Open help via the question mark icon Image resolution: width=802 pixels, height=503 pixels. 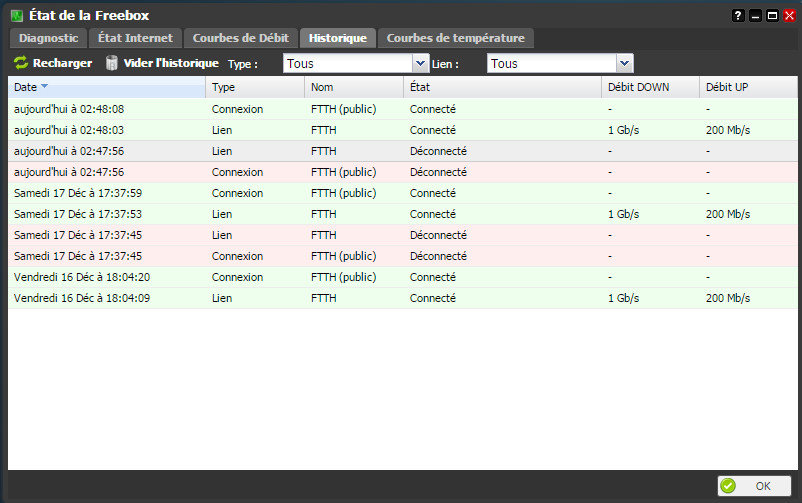(738, 16)
